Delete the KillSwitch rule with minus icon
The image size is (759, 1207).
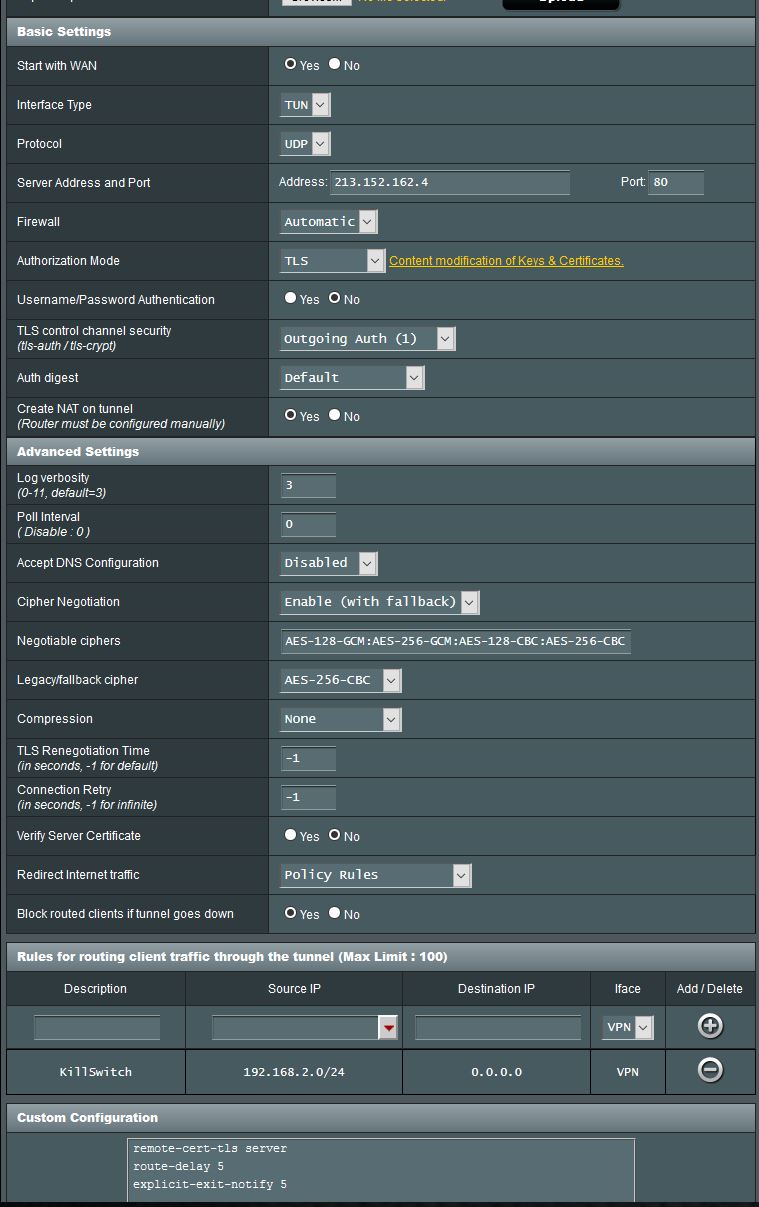click(x=710, y=1070)
